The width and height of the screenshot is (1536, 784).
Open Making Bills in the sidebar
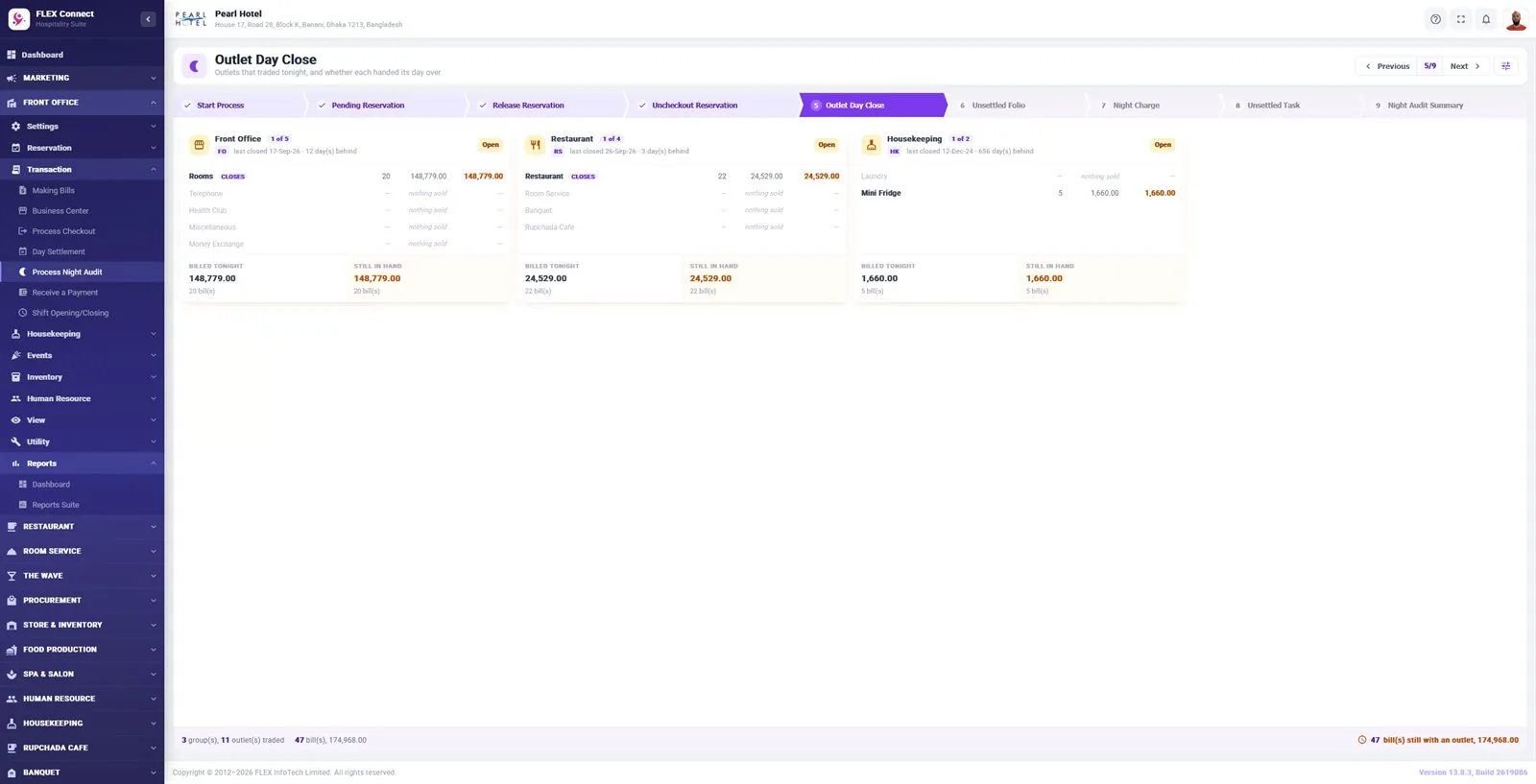click(82, 190)
